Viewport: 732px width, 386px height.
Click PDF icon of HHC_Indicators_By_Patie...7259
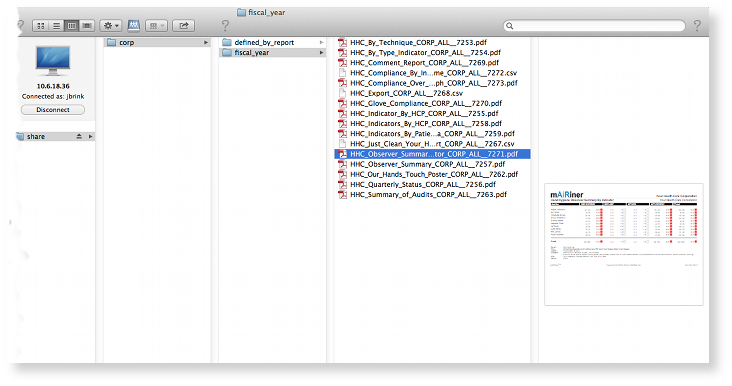tap(343, 134)
